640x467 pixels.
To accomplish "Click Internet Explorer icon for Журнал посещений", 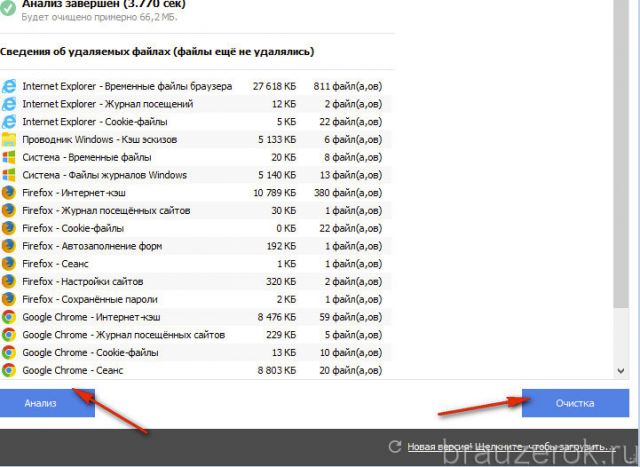I will [9, 104].
